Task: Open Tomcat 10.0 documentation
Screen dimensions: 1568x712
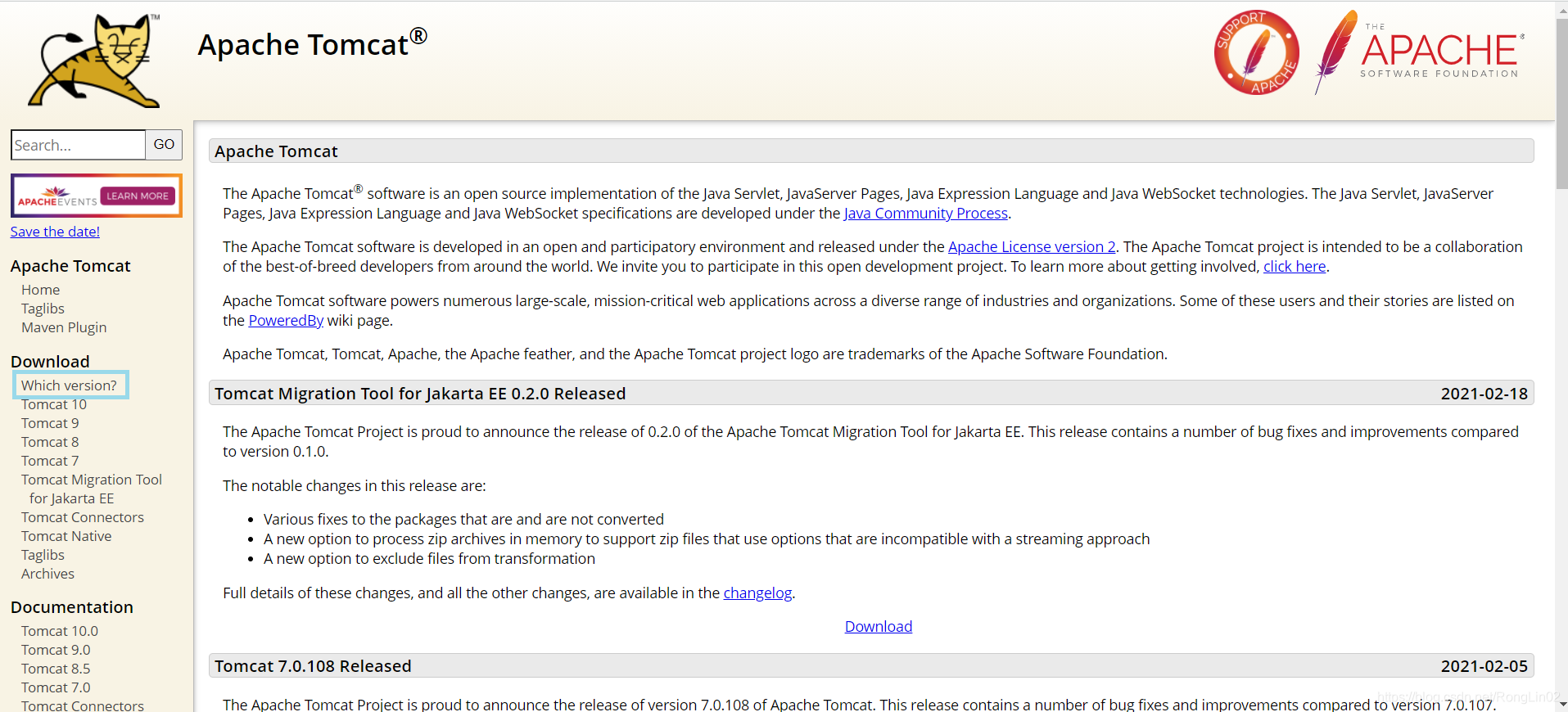Action: tap(60, 631)
